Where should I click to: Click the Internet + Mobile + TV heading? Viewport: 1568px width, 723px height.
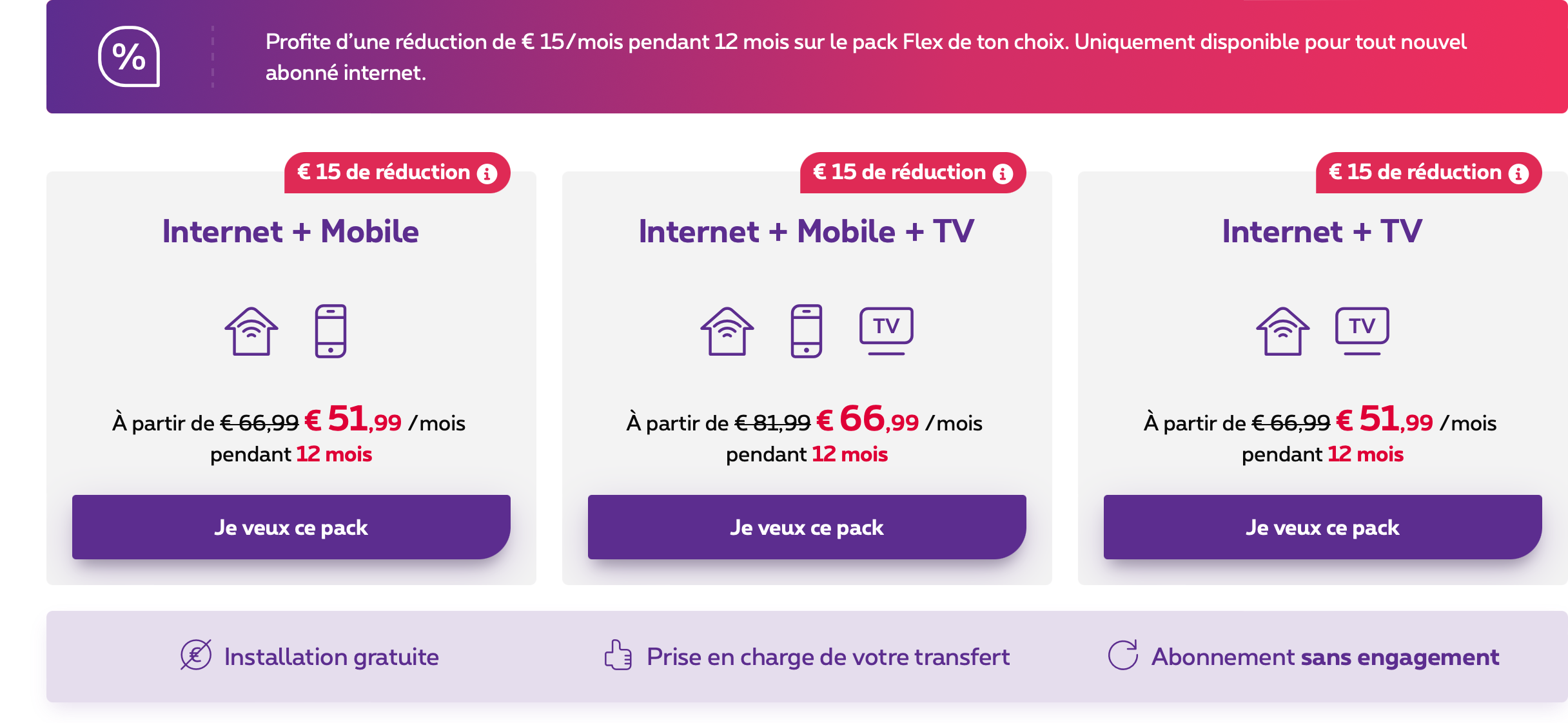(x=807, y=231)
